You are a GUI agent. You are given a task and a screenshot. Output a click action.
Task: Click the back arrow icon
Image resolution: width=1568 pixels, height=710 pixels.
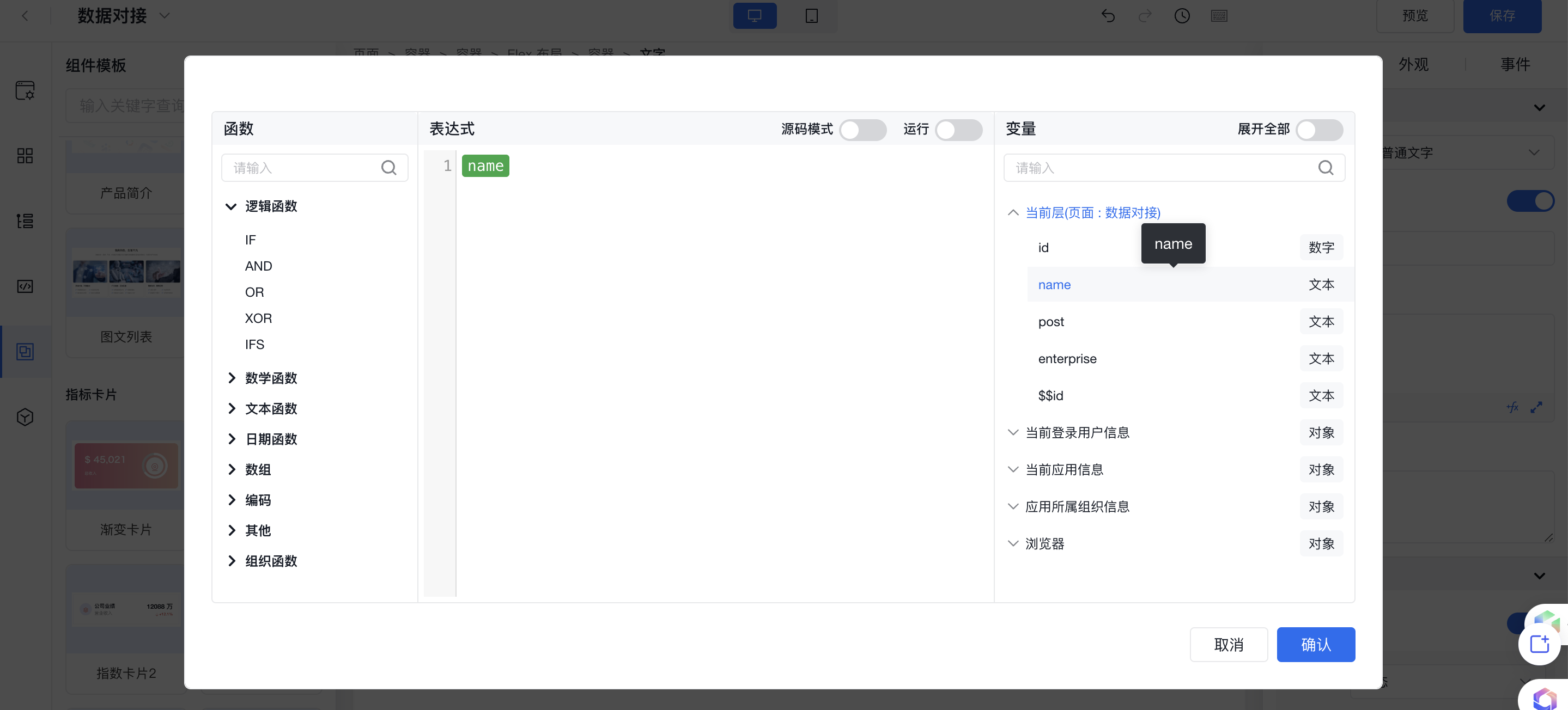[25, 16]
